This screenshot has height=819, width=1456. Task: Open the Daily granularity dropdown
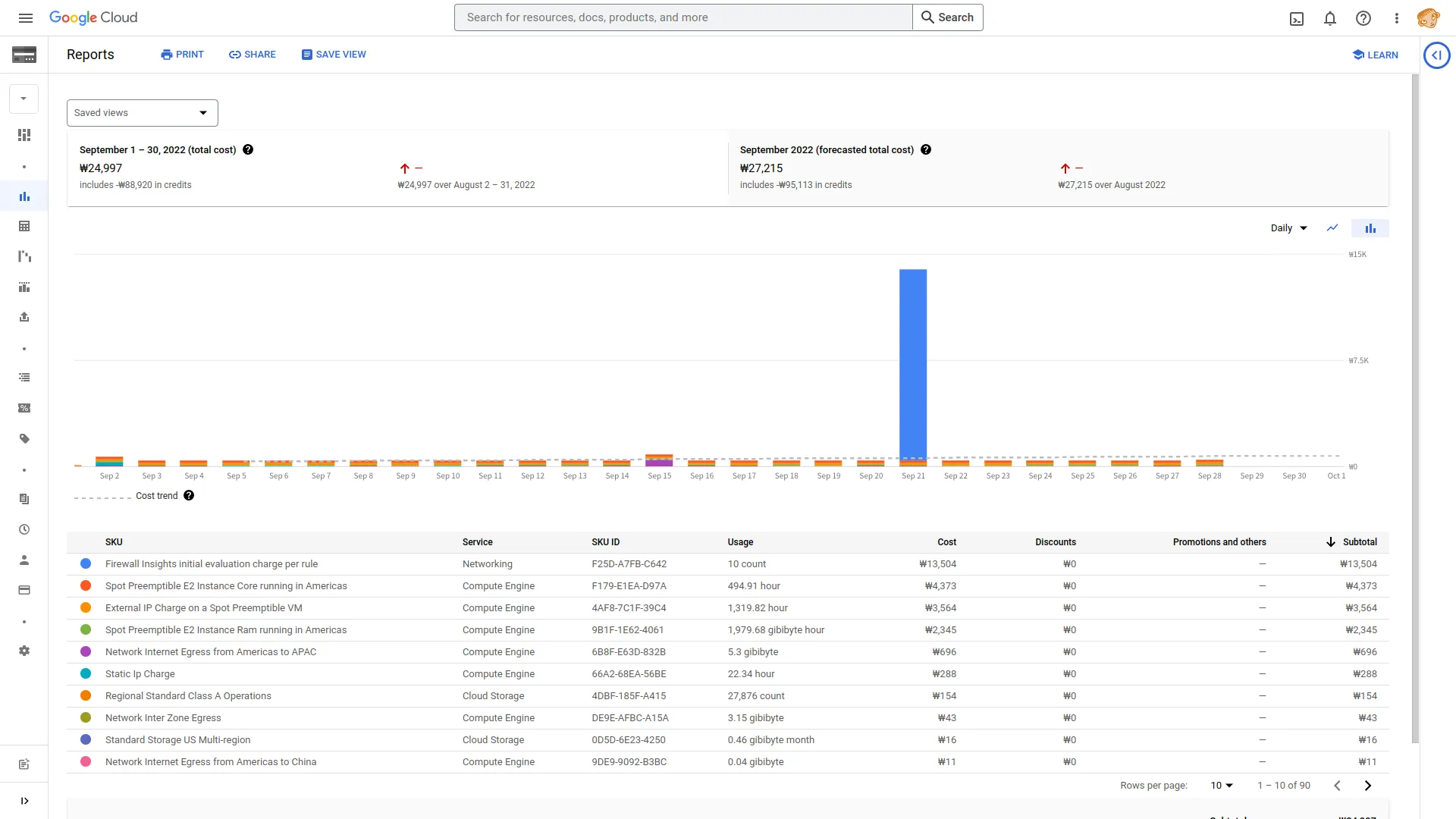[1289, 228]
